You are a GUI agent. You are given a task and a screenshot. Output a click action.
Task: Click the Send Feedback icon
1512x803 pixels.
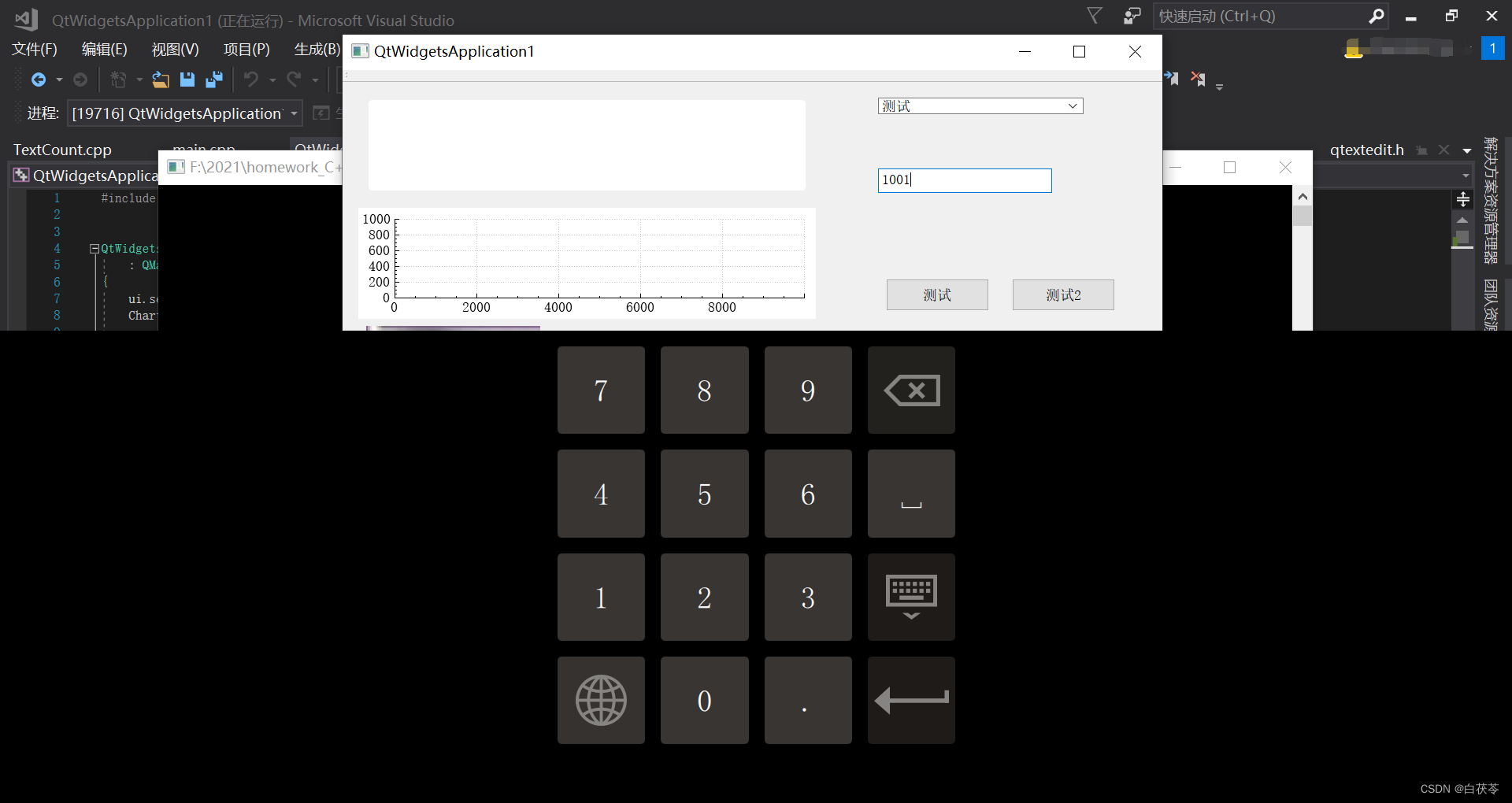click(1132, 15)
